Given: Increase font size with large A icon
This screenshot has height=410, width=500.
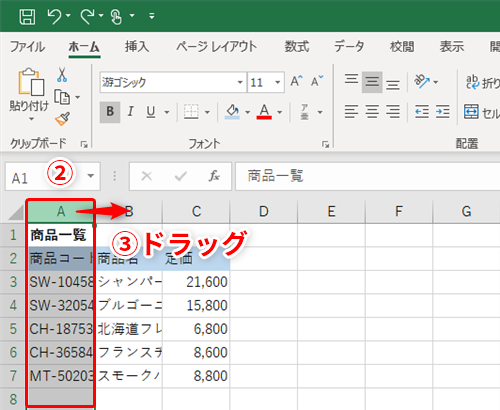Looking at the screenshot, I should [297, 81].
